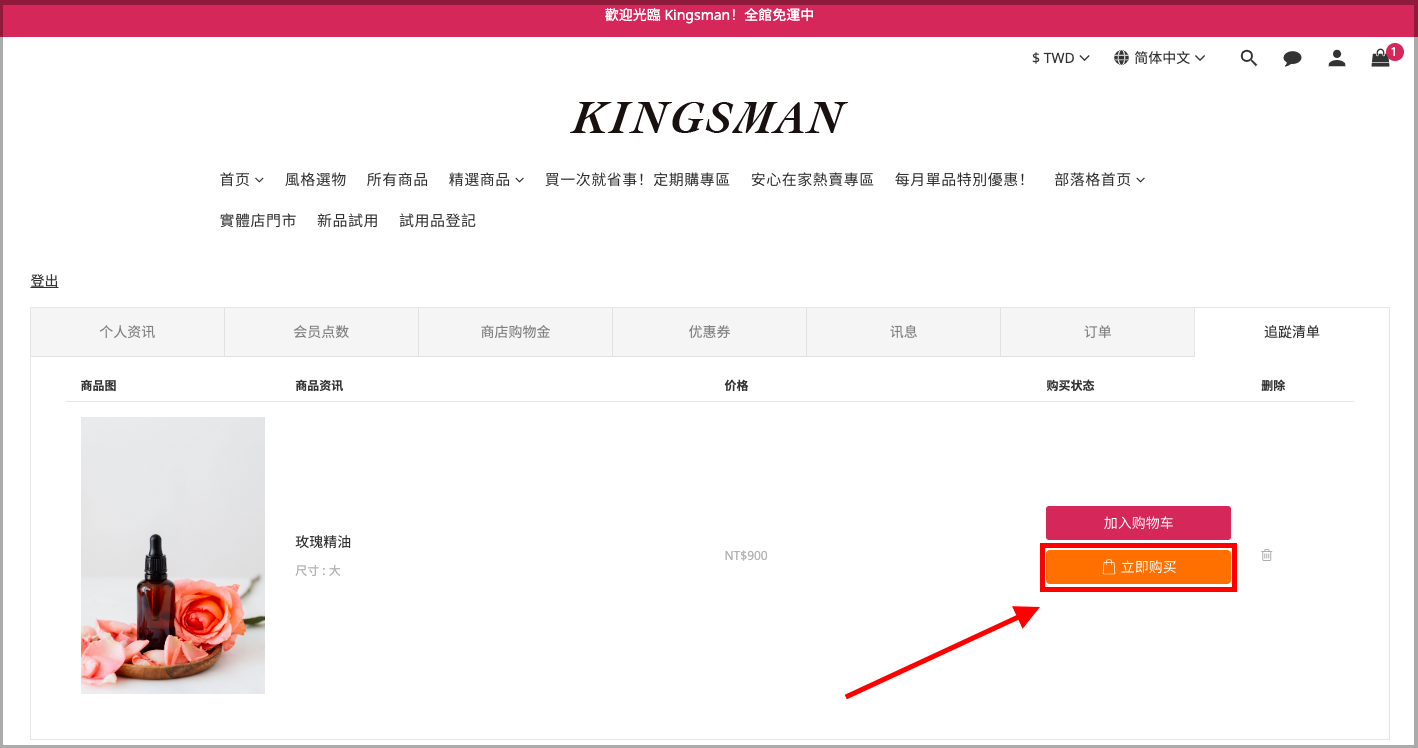Switch to the 讯息 tab
The height and width of the screenshot is (748, 1418).
tap(903, 332)
